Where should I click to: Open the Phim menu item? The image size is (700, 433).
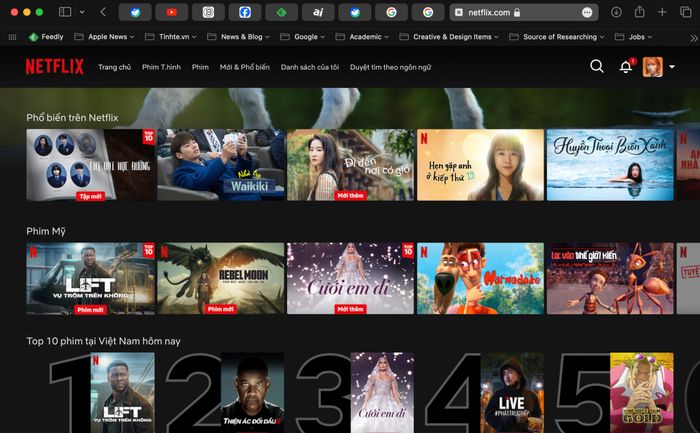pos(200,67)
